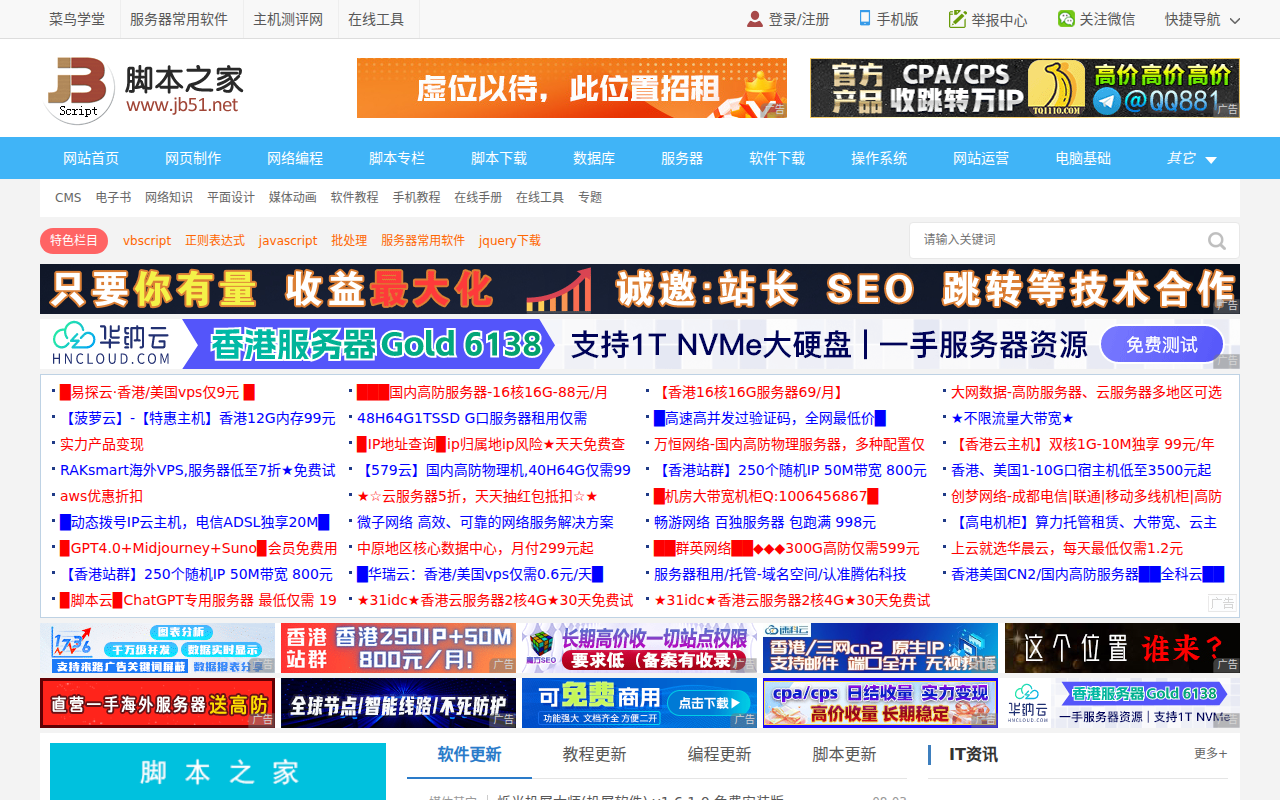This screenshot has width=1280, height=800.
Task: Click the CMS sub-navigation link
Action: (x=68, y=198)
